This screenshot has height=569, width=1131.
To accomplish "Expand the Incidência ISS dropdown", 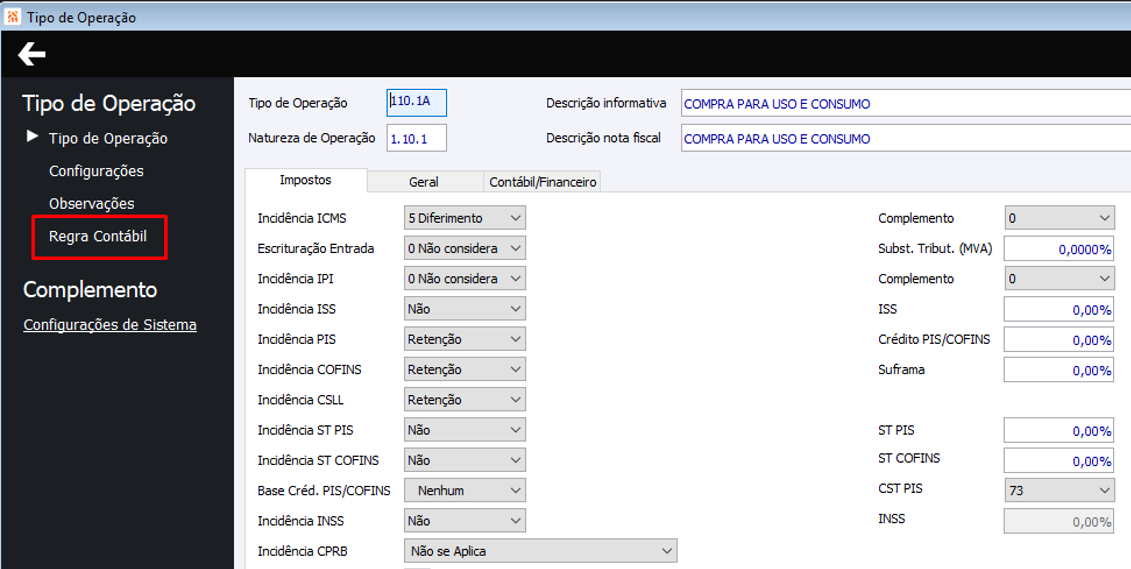I will tap(465, 309).
